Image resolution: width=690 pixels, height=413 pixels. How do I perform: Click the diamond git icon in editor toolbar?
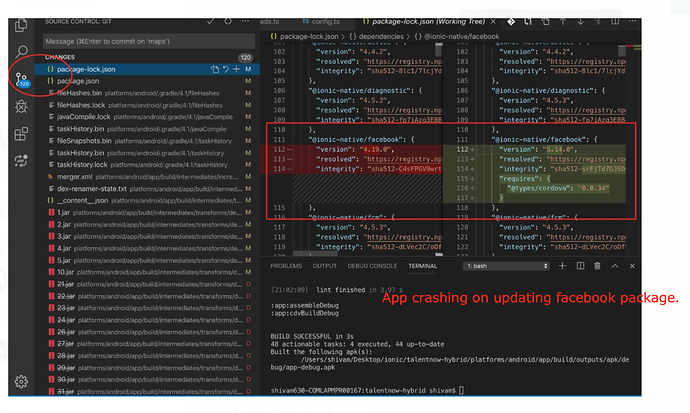[511, 22]
